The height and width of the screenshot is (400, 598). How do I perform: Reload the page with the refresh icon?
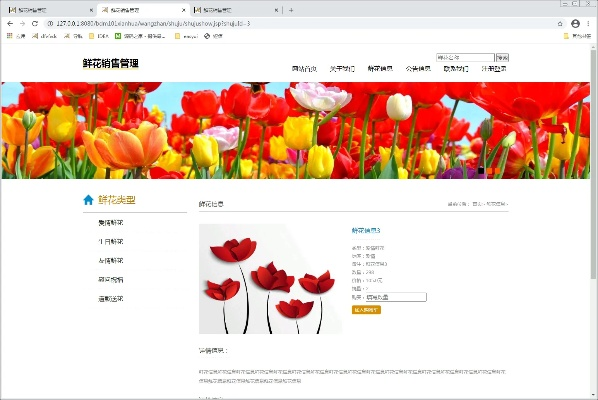tap(35, 24)
